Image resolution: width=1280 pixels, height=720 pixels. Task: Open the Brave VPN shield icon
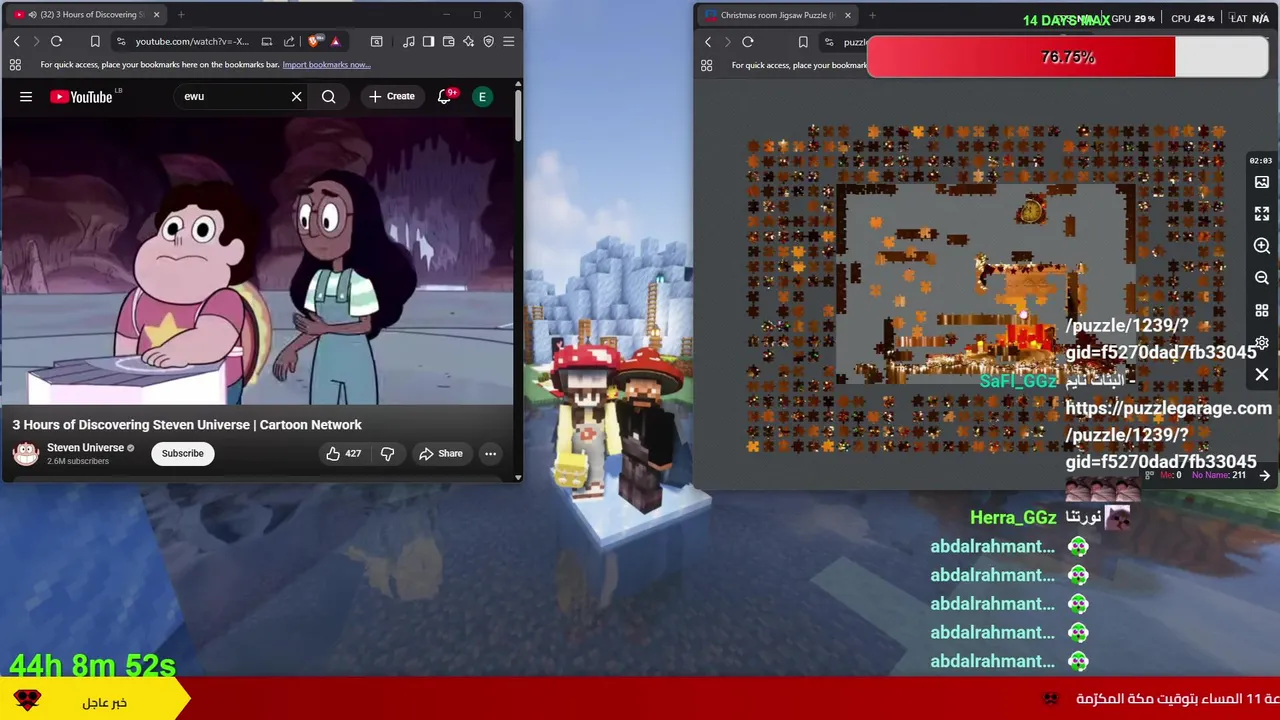point(488,41)
